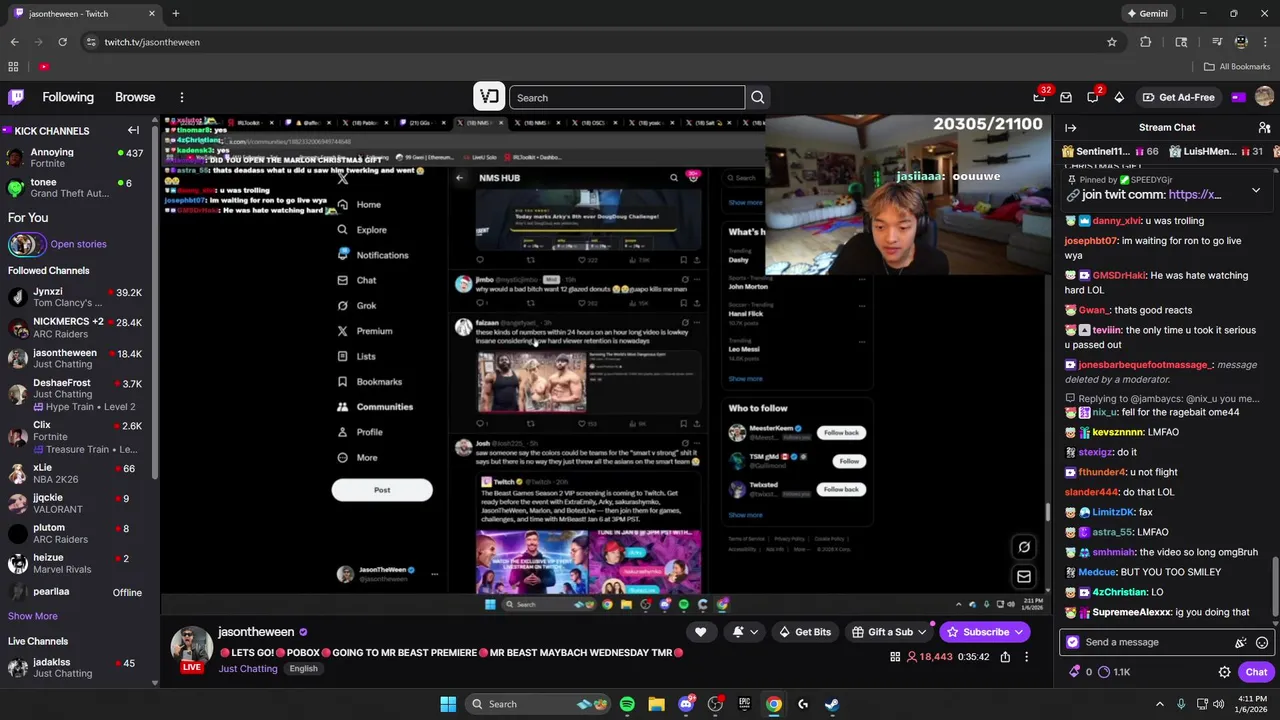Open the notifications inbox tray icon

click(1066, 97)
